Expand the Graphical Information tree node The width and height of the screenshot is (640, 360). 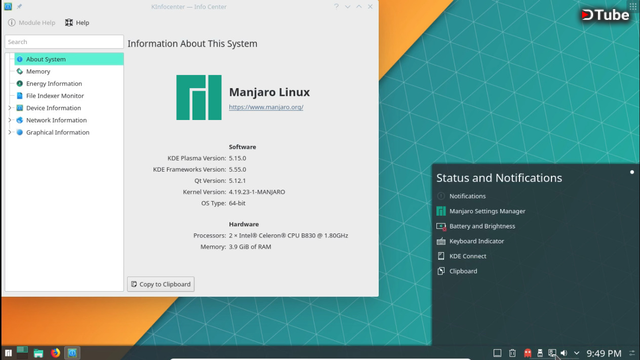pyautogui.click(x=10, y=132)
